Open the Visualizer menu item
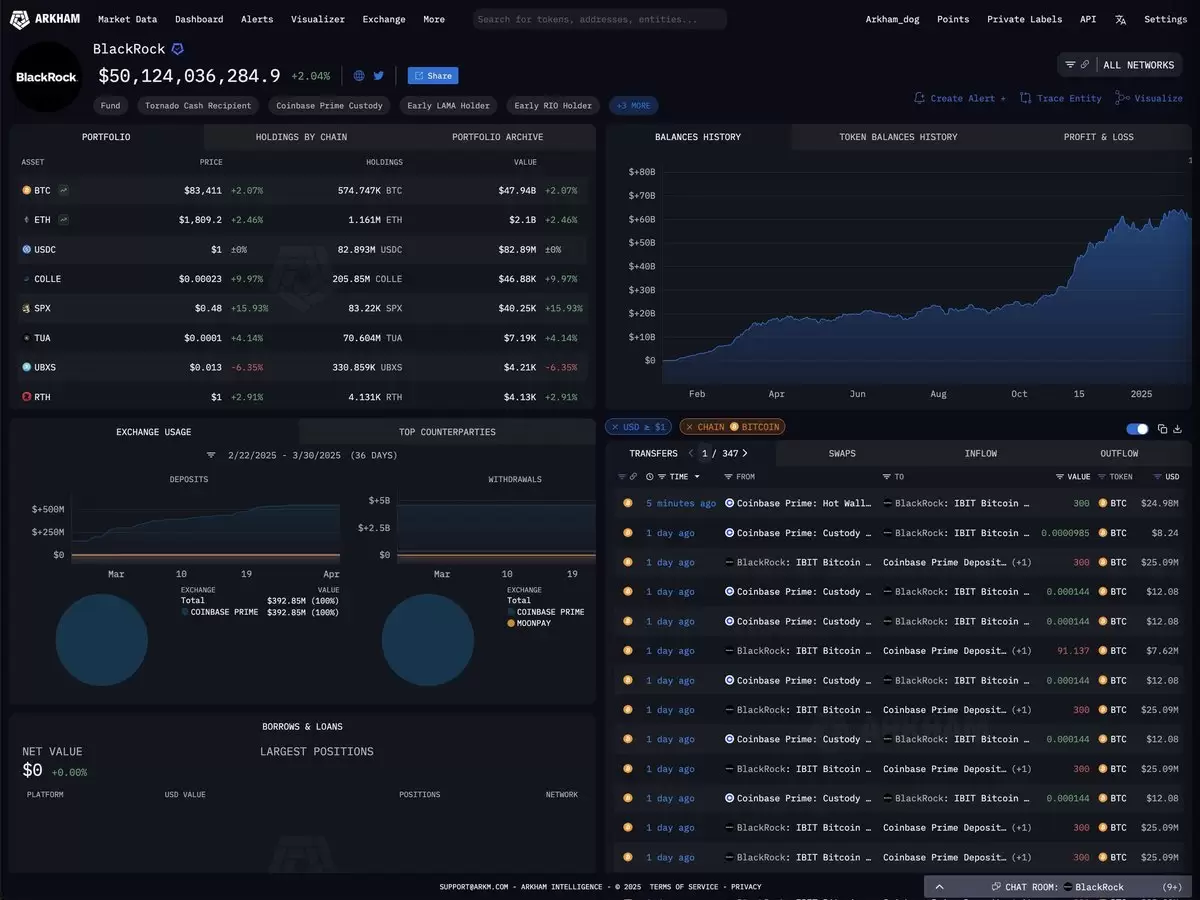The height and width of the screenshot is (900, 1200). tap(318, 19)
